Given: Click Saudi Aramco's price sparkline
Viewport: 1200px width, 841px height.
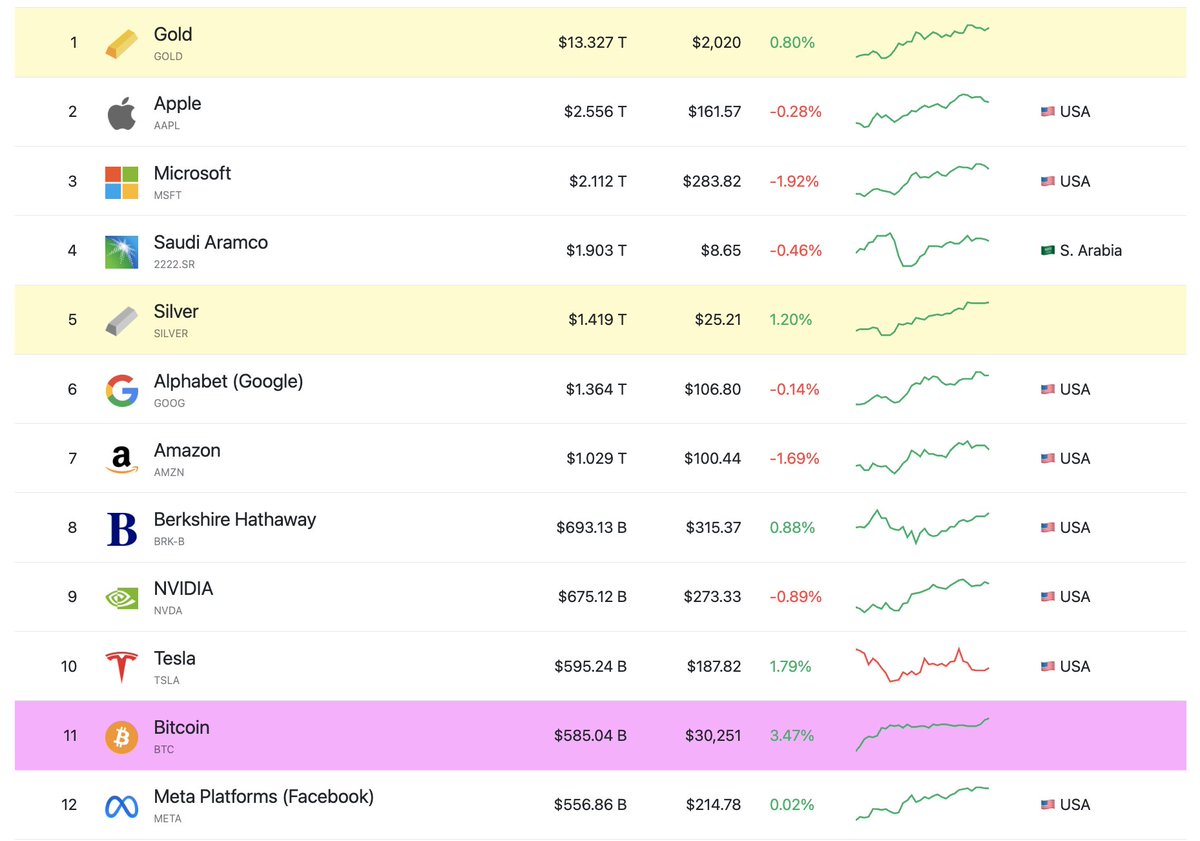Looking at the screenshot, I should pyautogui.click(x=922, y=250).
